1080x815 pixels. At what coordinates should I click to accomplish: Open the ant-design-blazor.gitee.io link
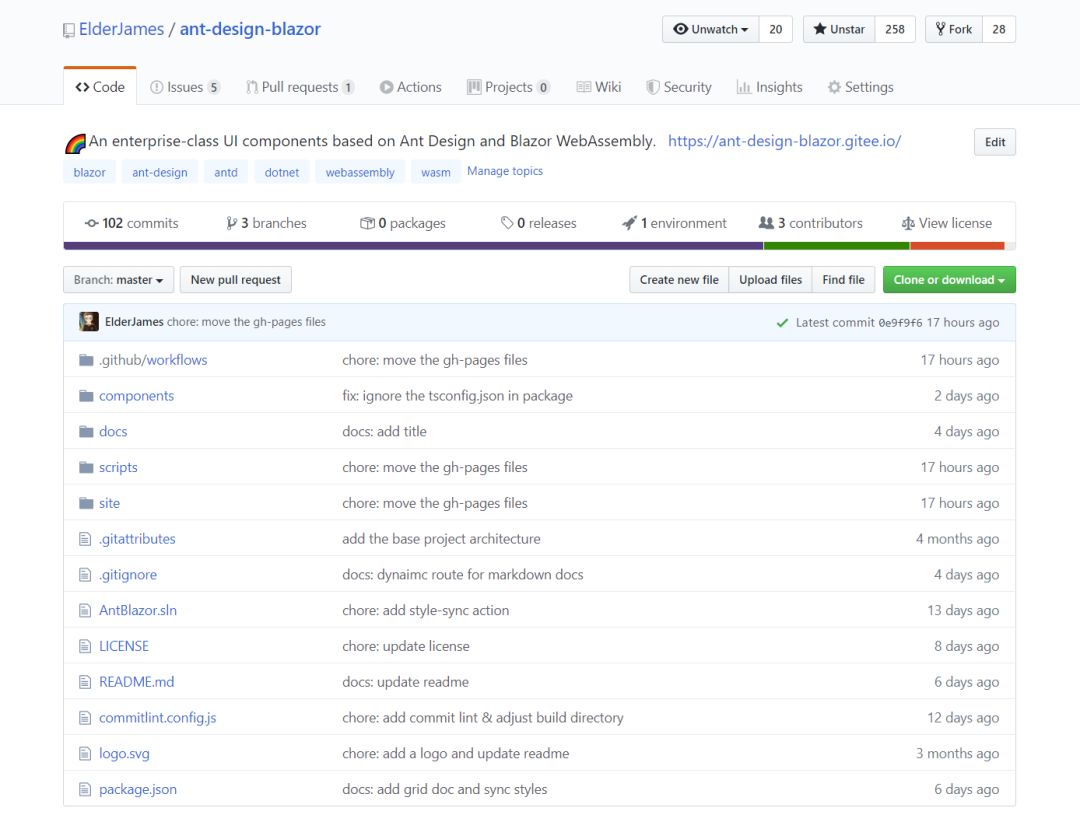[784, 141]
